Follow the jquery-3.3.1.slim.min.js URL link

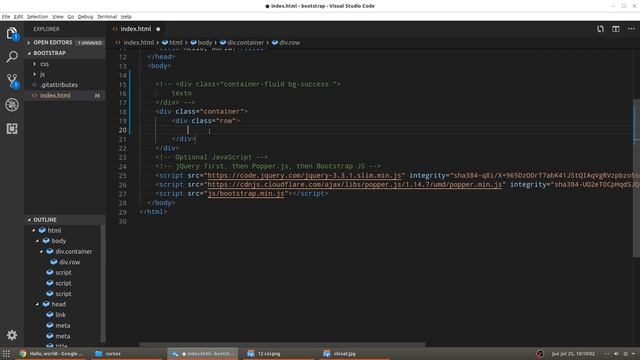click(x=304, y=176)
